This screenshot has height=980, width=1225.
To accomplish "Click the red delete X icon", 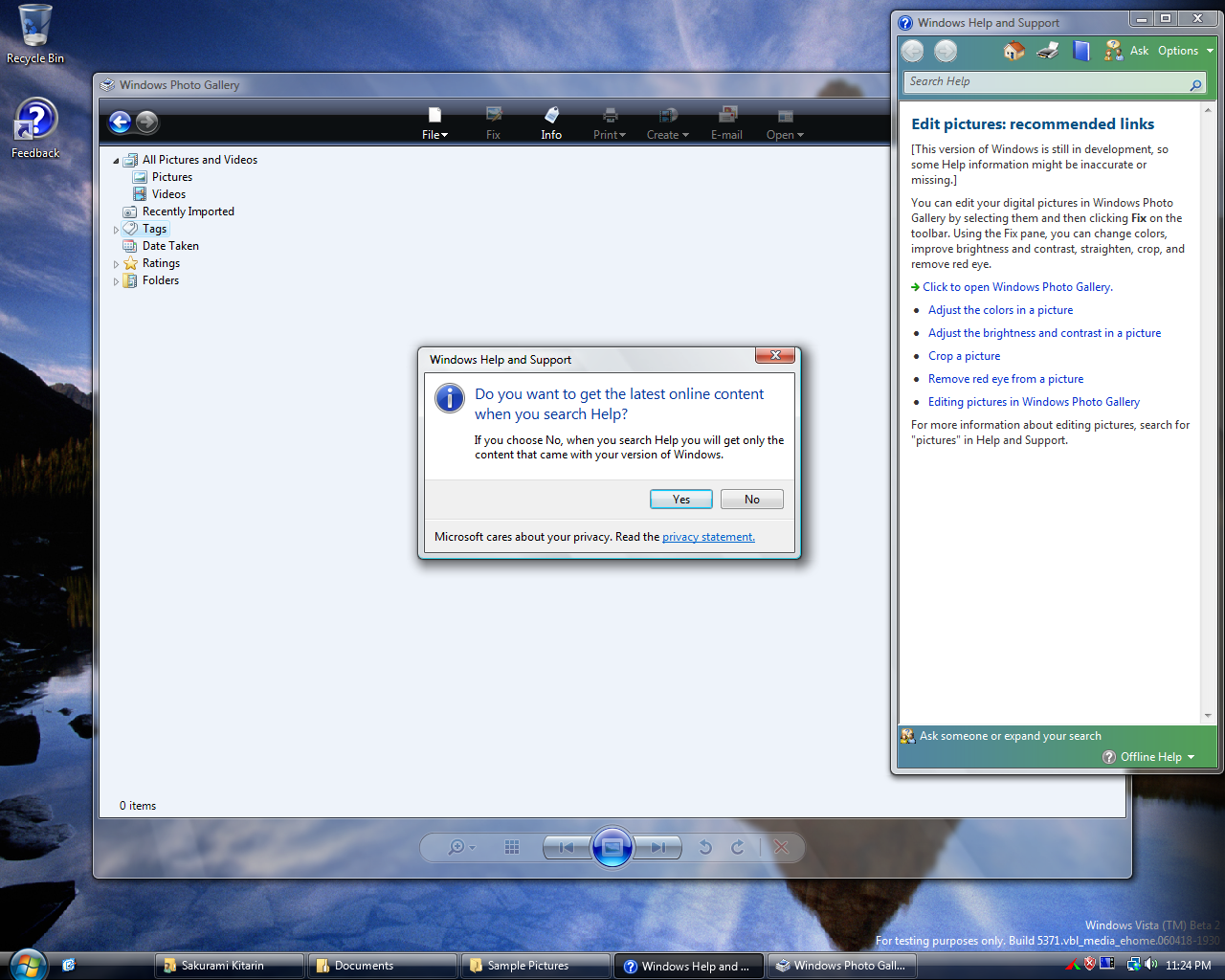I will pos(781,847).
